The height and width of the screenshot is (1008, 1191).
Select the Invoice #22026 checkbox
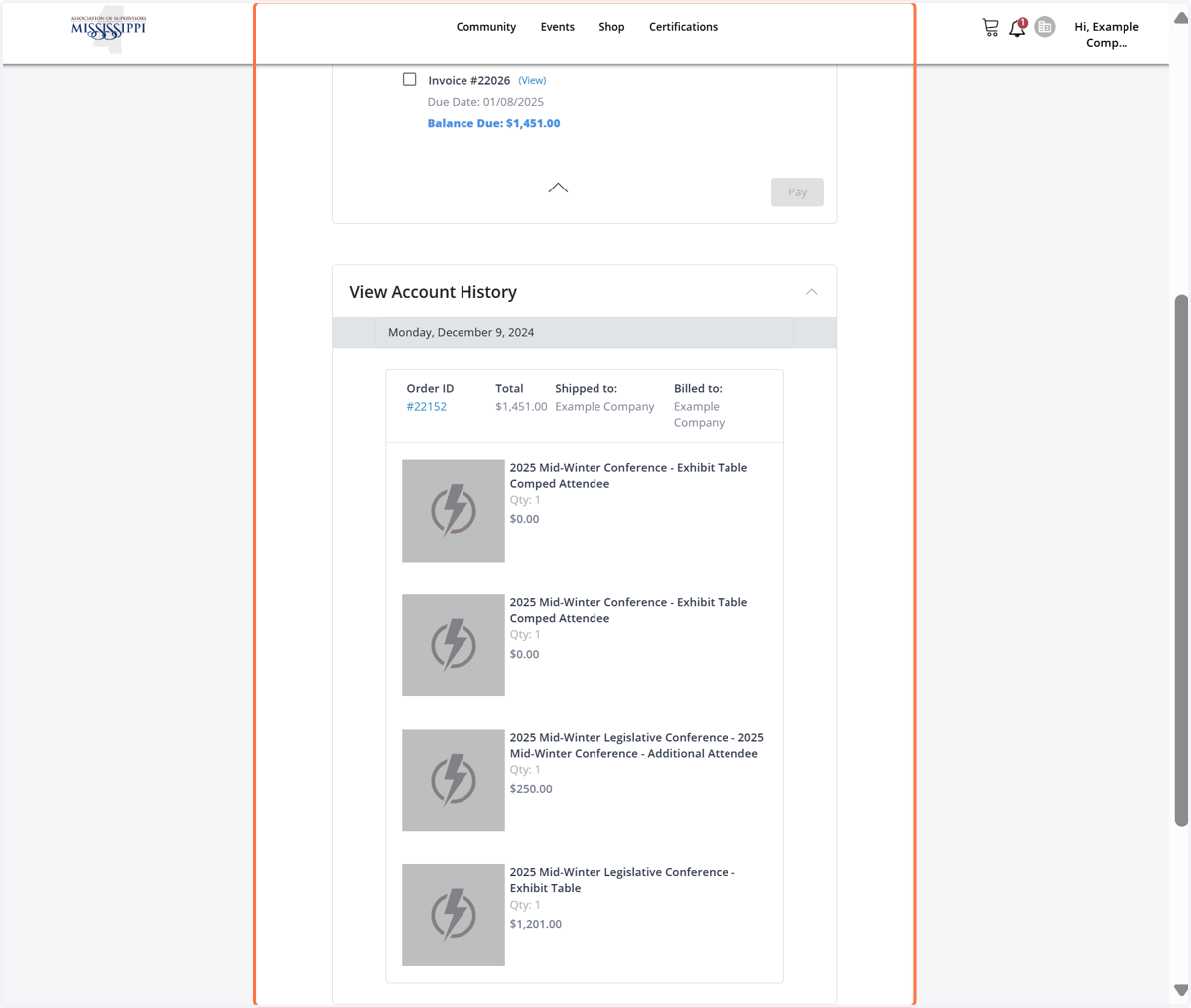409,79
